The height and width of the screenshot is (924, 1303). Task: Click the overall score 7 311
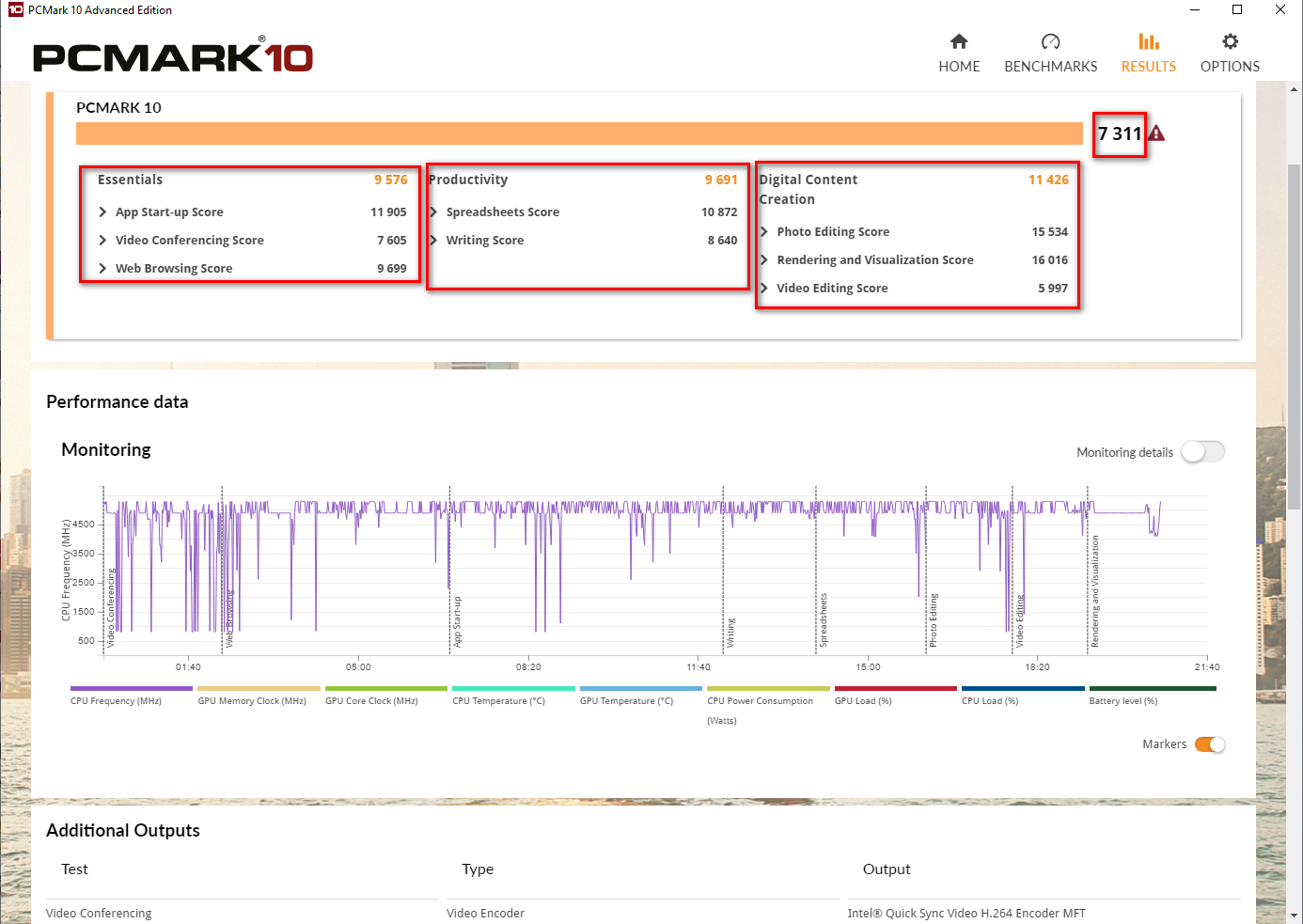[1120, 134]
